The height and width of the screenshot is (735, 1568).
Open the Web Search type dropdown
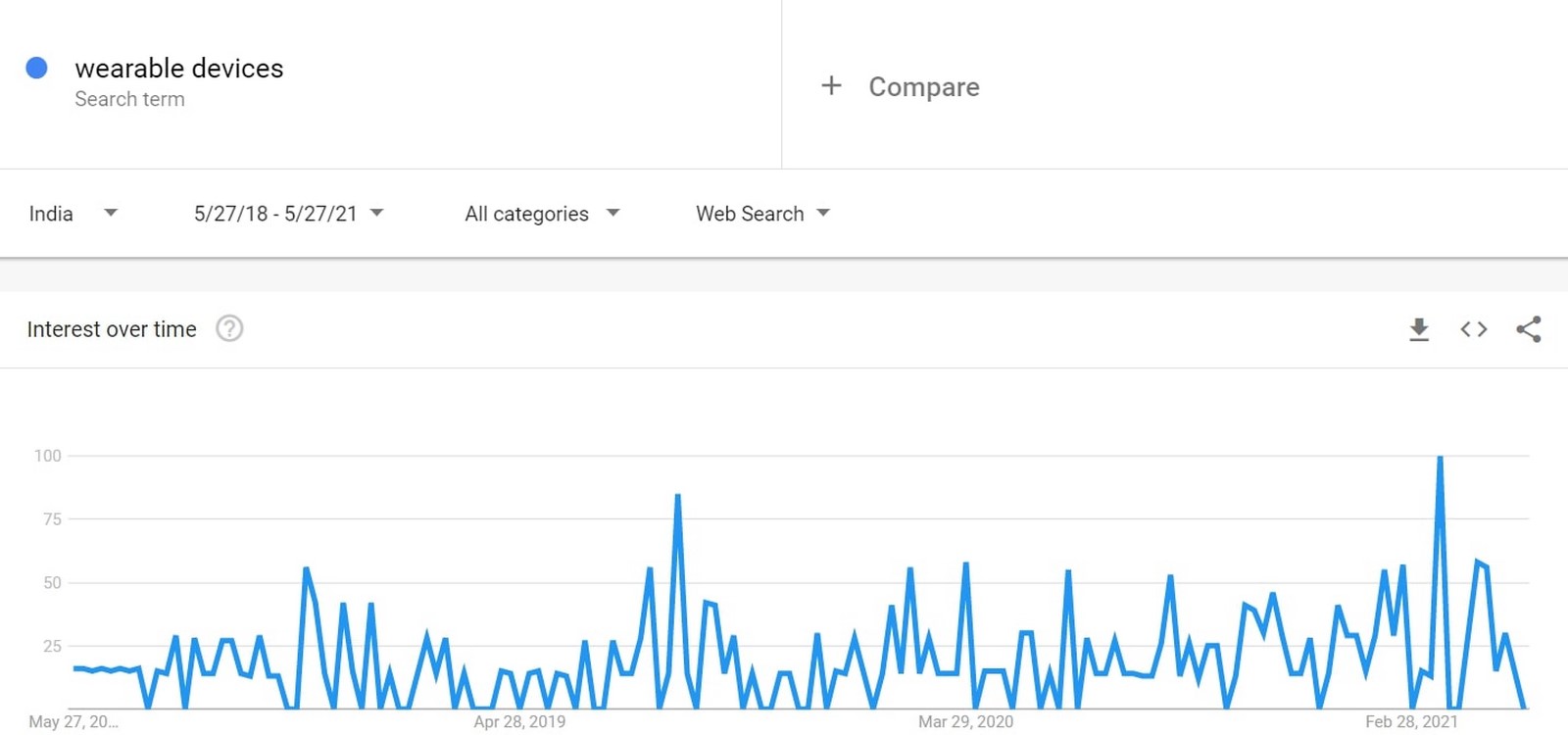pyautogui.click(x=762, y=214)
